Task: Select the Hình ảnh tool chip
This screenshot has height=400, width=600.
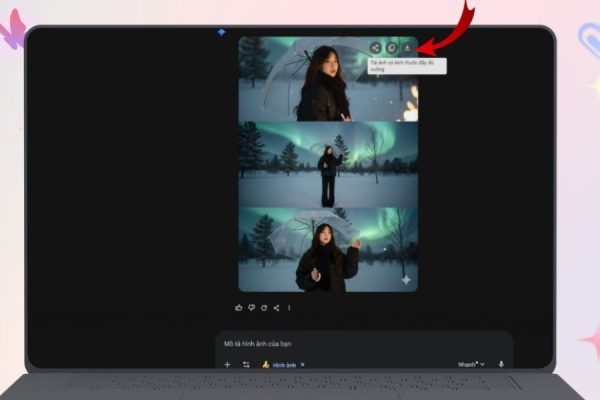Action: [x=281, y=365]
